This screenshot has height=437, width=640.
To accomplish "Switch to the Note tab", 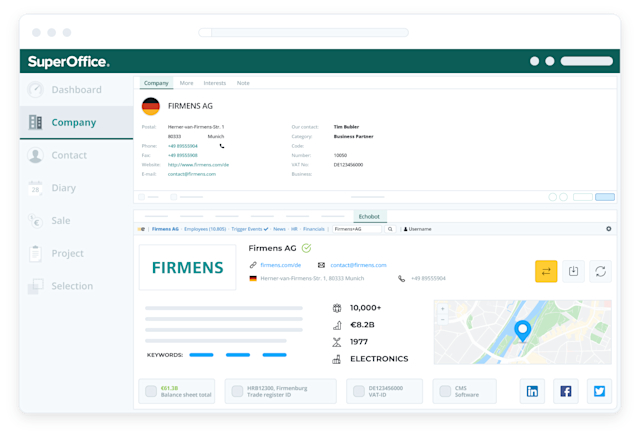I will click(x=243, y=83).
